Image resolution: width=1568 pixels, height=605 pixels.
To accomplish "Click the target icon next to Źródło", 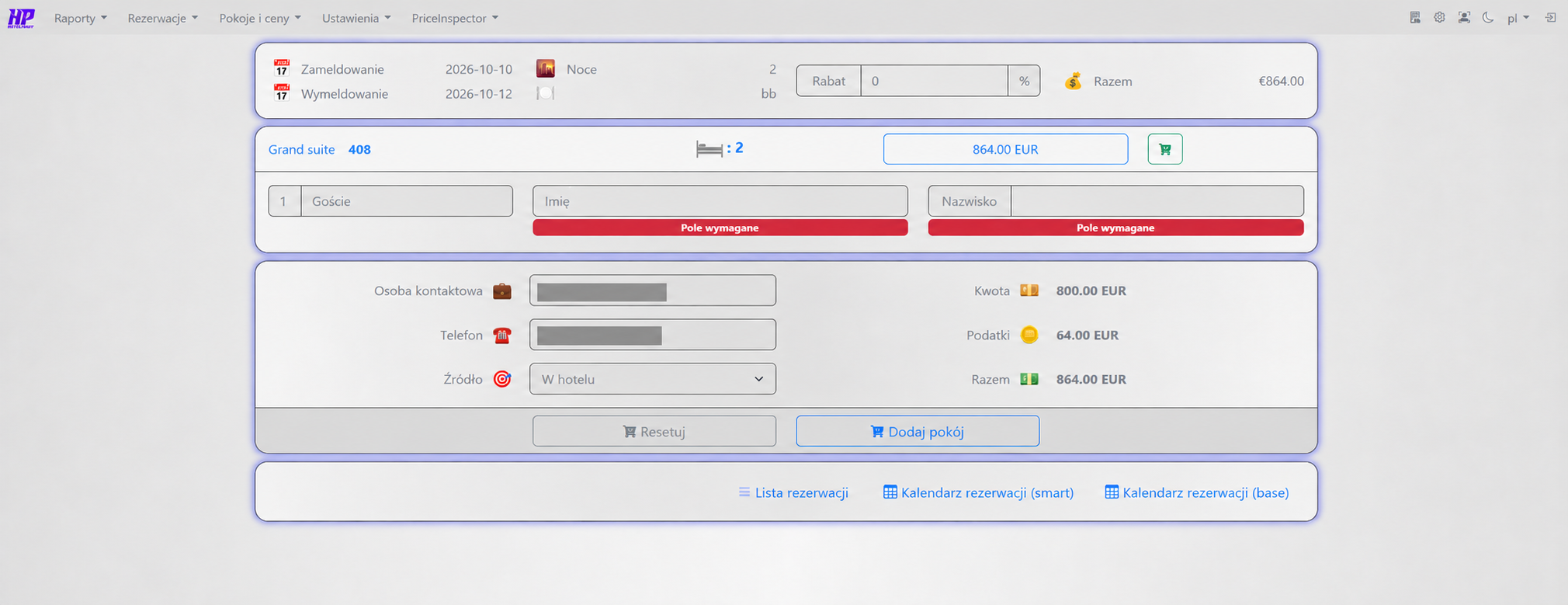I will tap(502, 379).
